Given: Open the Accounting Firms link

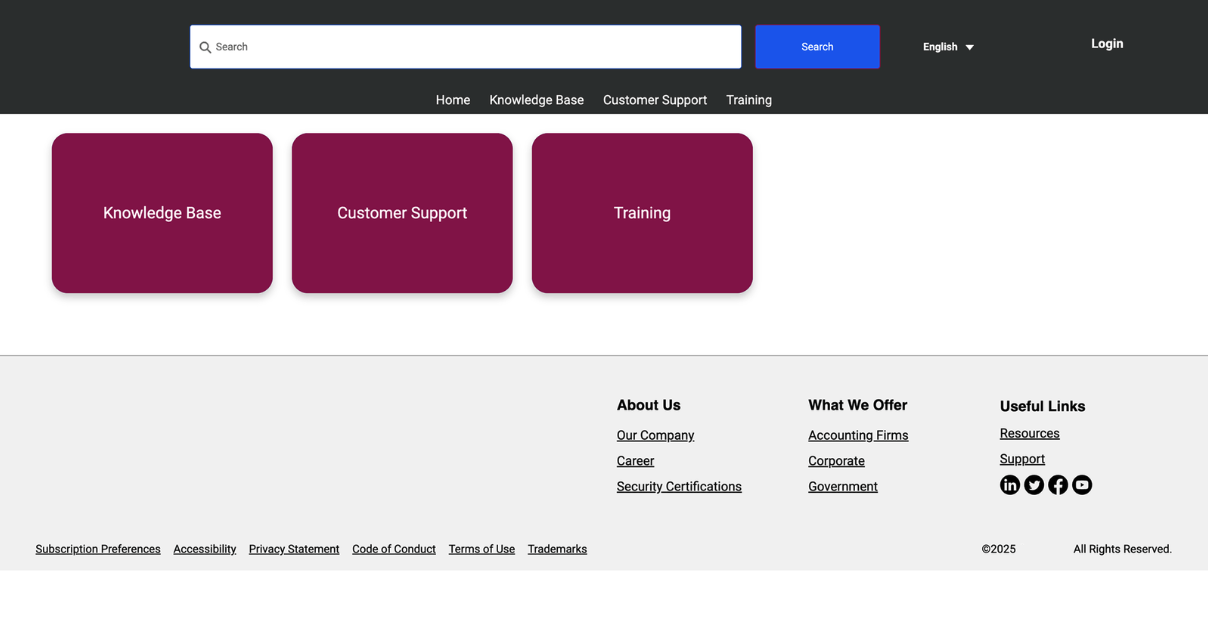Looking at the screenshot, I should tap(858, 435).
